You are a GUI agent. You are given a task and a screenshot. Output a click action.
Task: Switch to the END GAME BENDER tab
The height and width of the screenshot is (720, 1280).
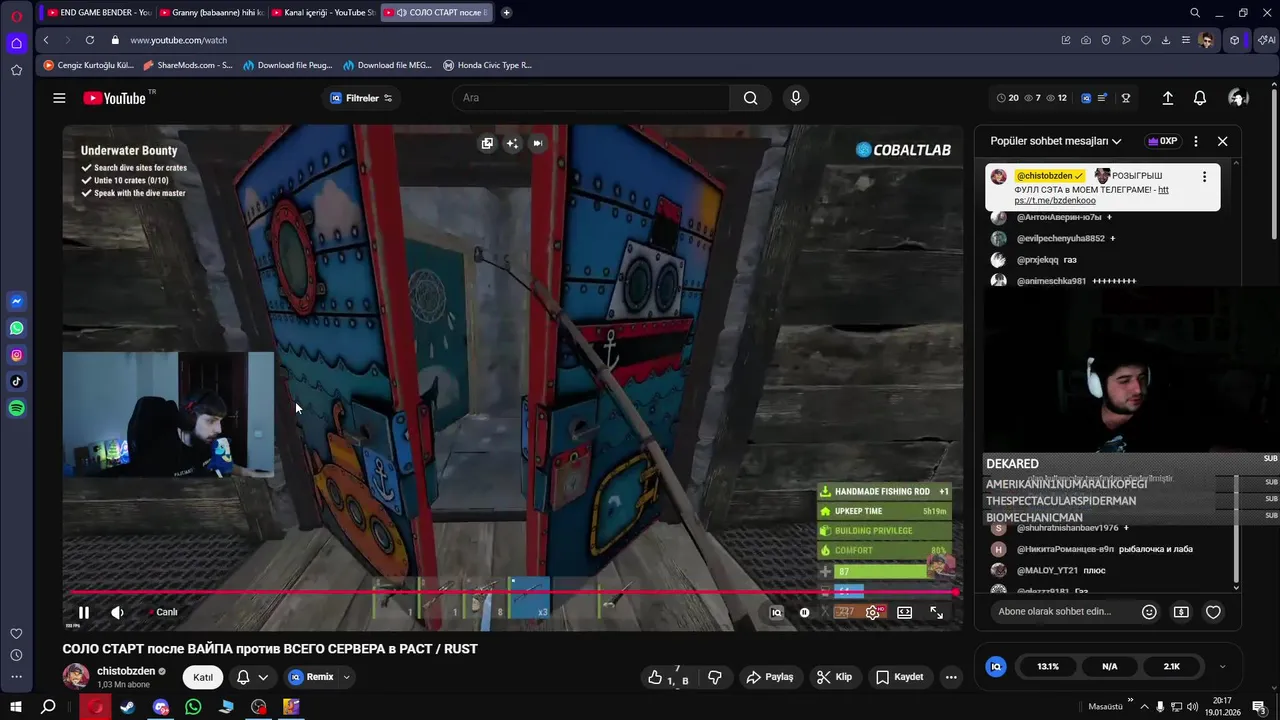point(99,13)
